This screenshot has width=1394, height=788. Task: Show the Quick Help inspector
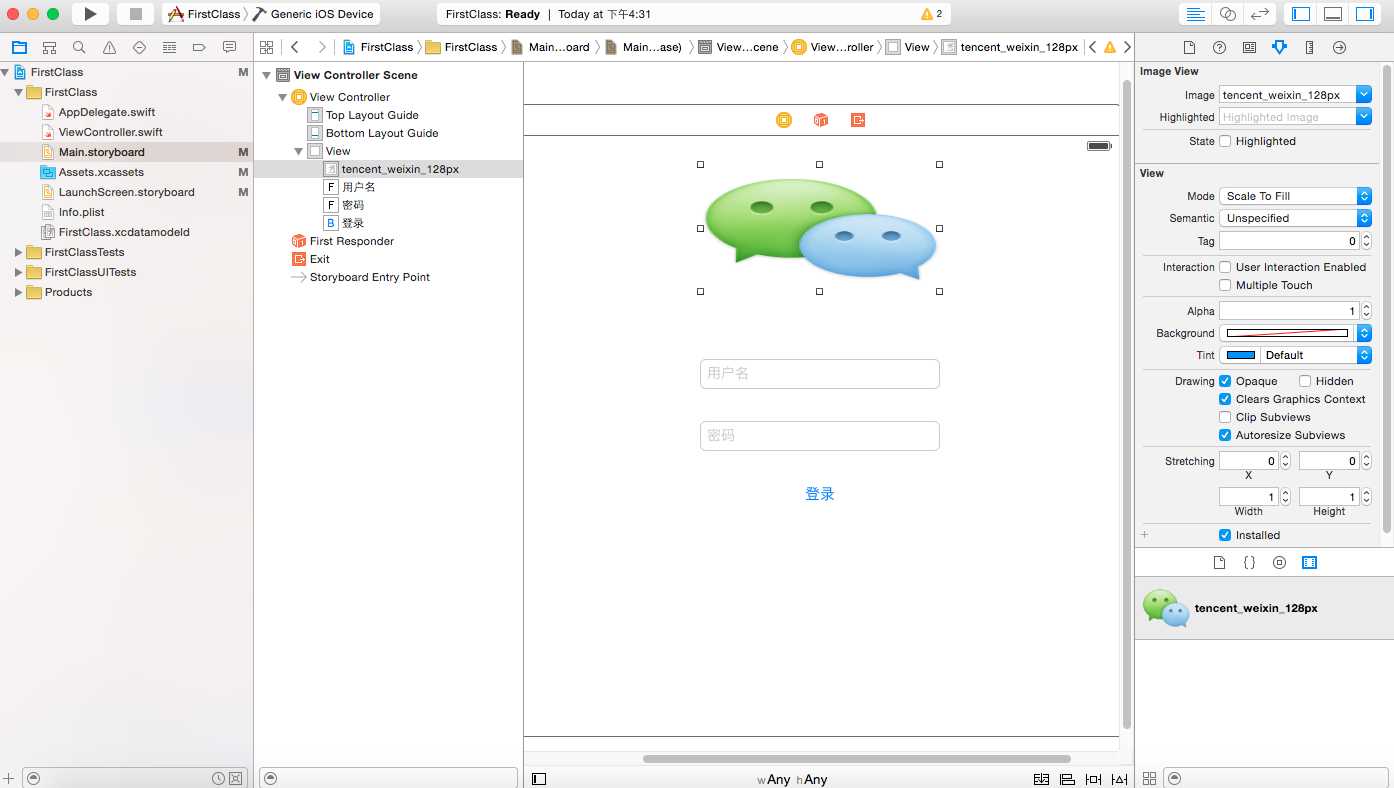(1219, 47)
